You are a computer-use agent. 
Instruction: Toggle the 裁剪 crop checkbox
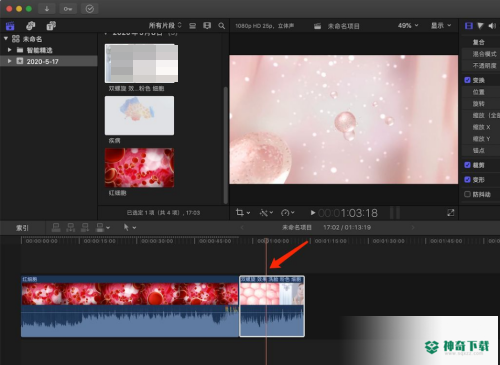467,165
